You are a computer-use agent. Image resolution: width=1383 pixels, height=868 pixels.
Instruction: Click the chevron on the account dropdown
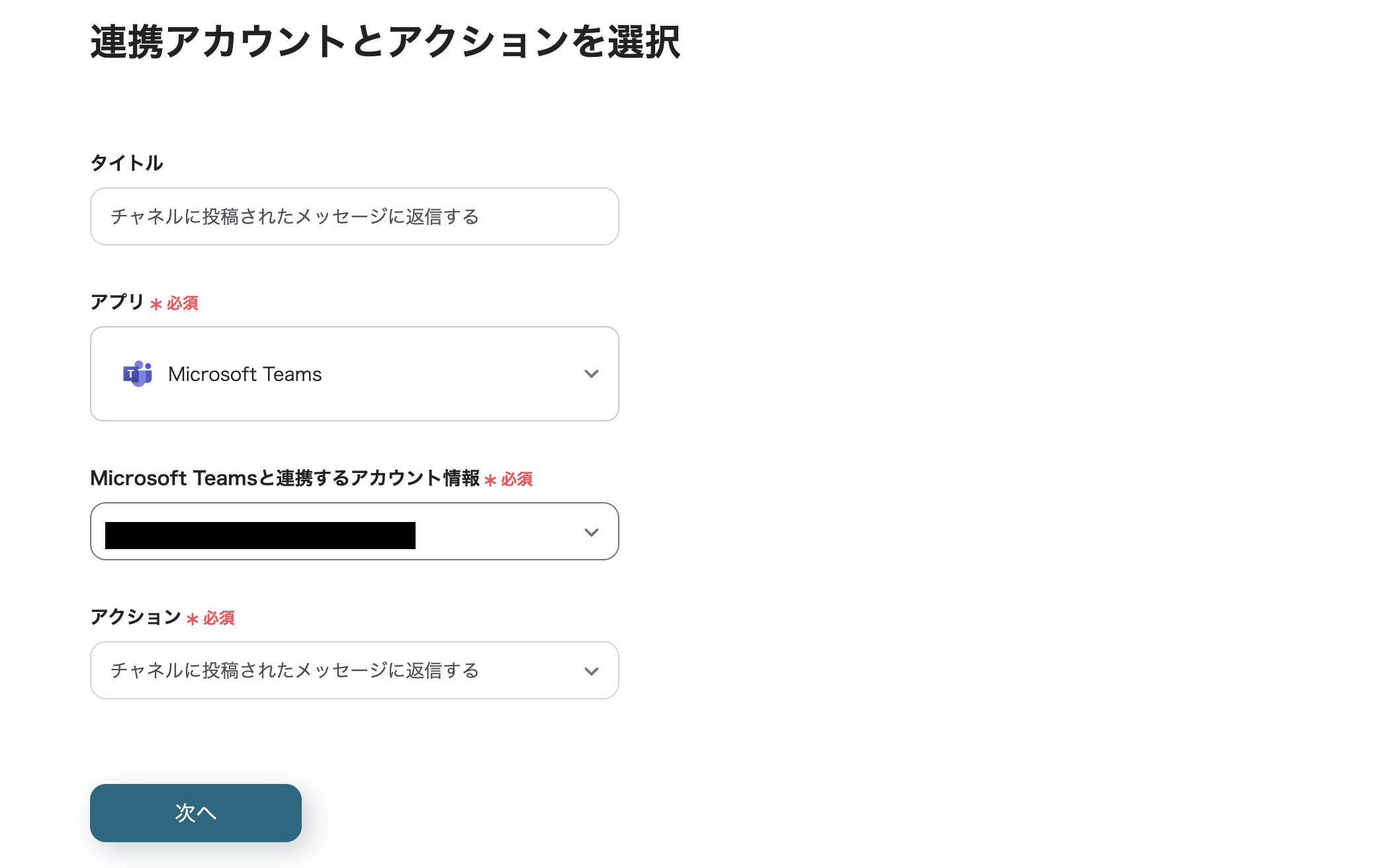[592, 531]
